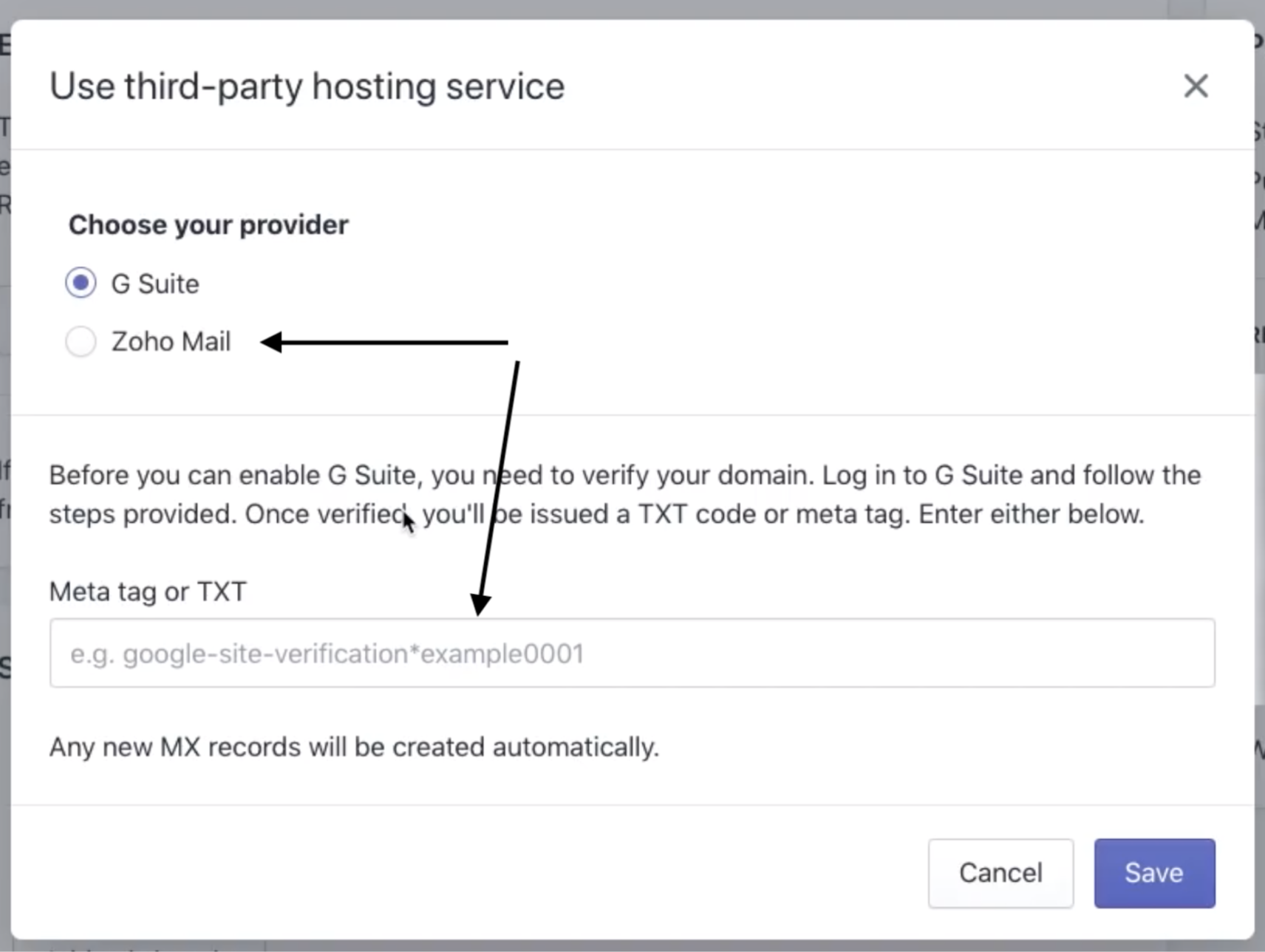Click the Meta tag or TXT label
1265x952 pixels.
coord(148,591)
